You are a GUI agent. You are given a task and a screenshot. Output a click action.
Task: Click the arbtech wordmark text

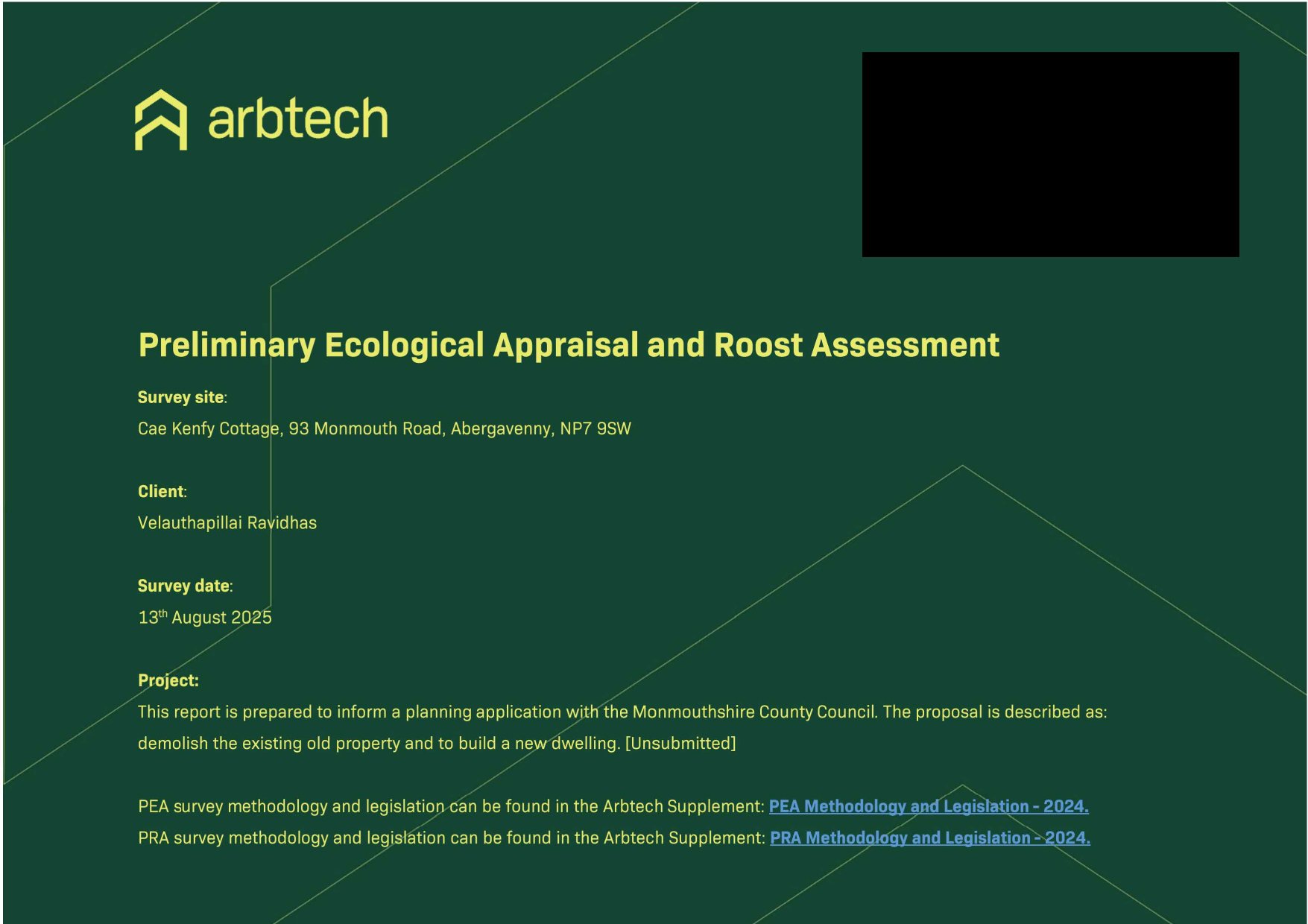tap(297, 119)
